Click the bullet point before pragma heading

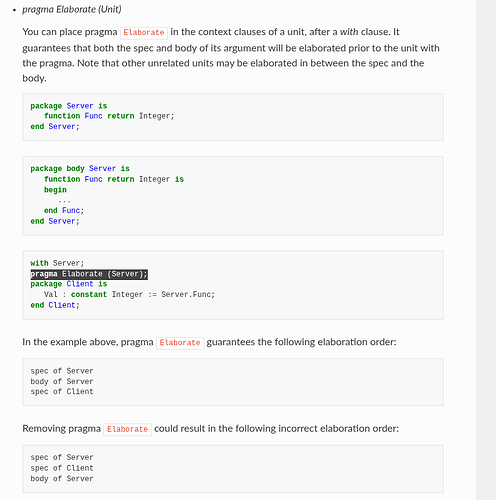(14, 10)
